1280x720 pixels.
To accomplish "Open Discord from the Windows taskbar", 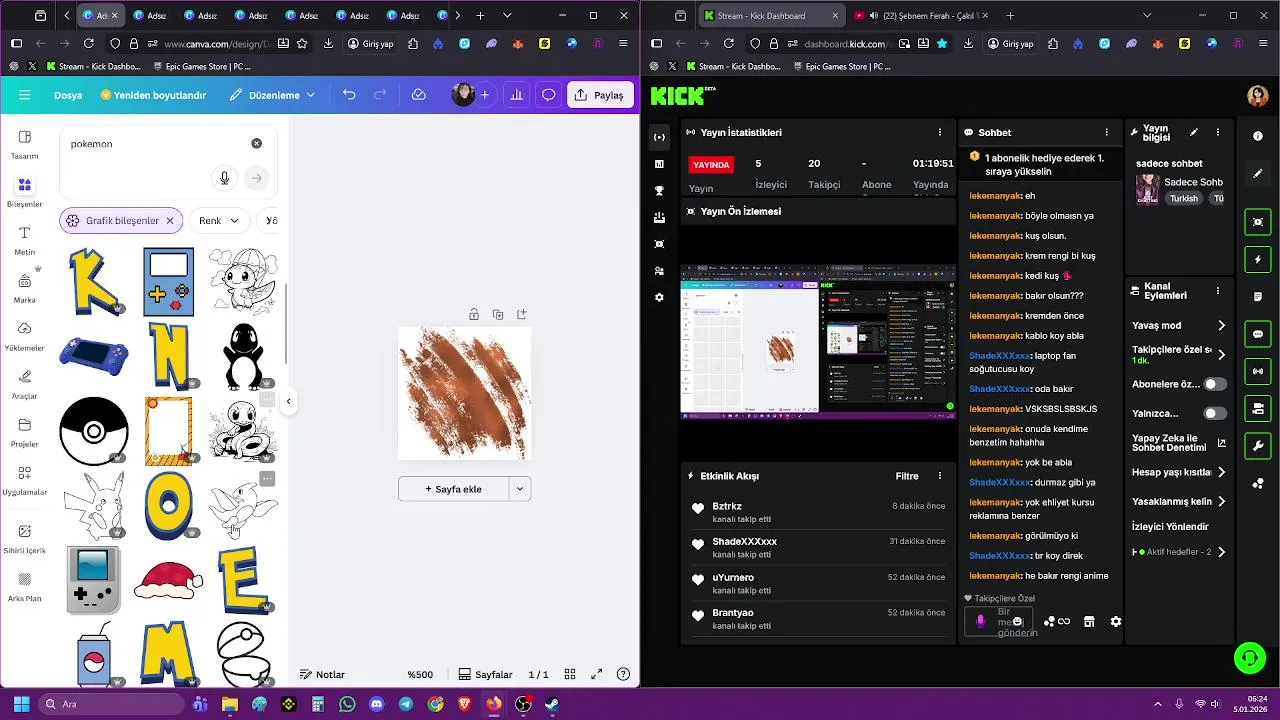I will (x=376, y=704).
